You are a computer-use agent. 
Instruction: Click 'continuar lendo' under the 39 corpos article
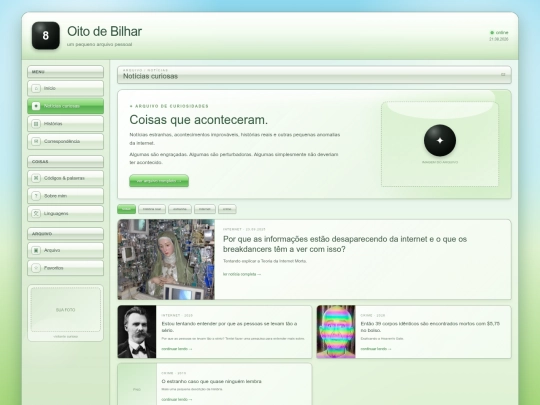click(376, 349)
